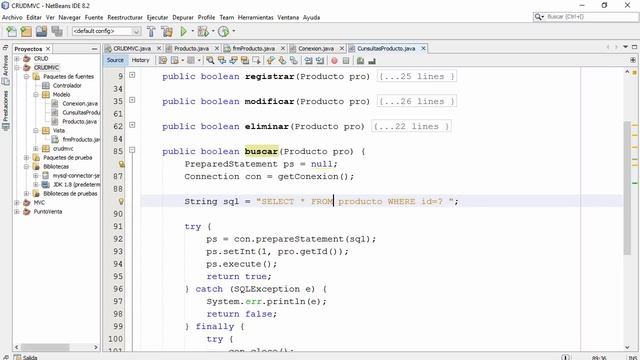Click the Comment editor toolbar icon
This screenshot has width=640, height=360.
[360, 60]
